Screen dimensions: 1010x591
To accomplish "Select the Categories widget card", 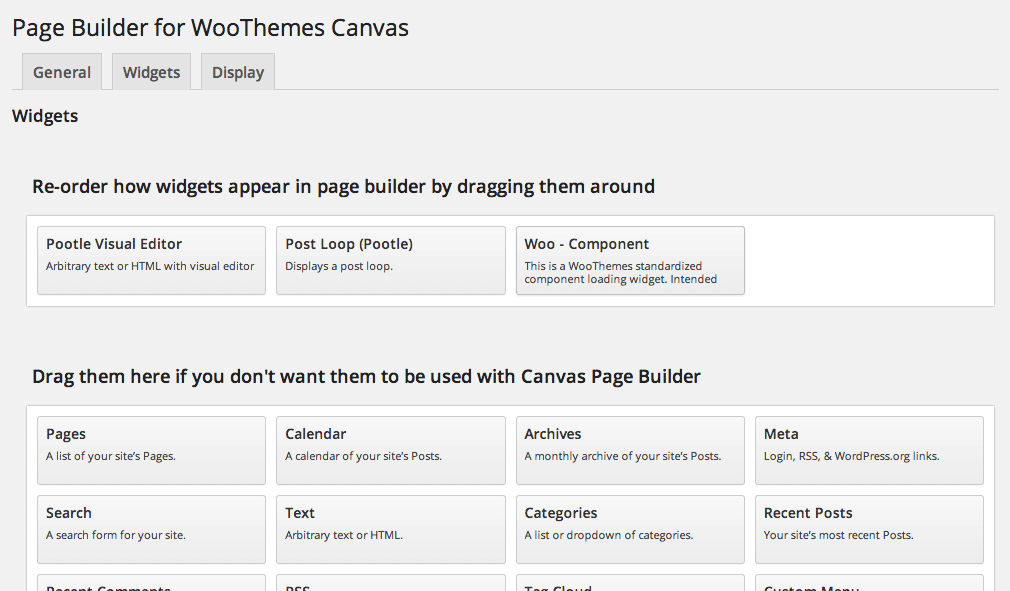I will 630,529.
